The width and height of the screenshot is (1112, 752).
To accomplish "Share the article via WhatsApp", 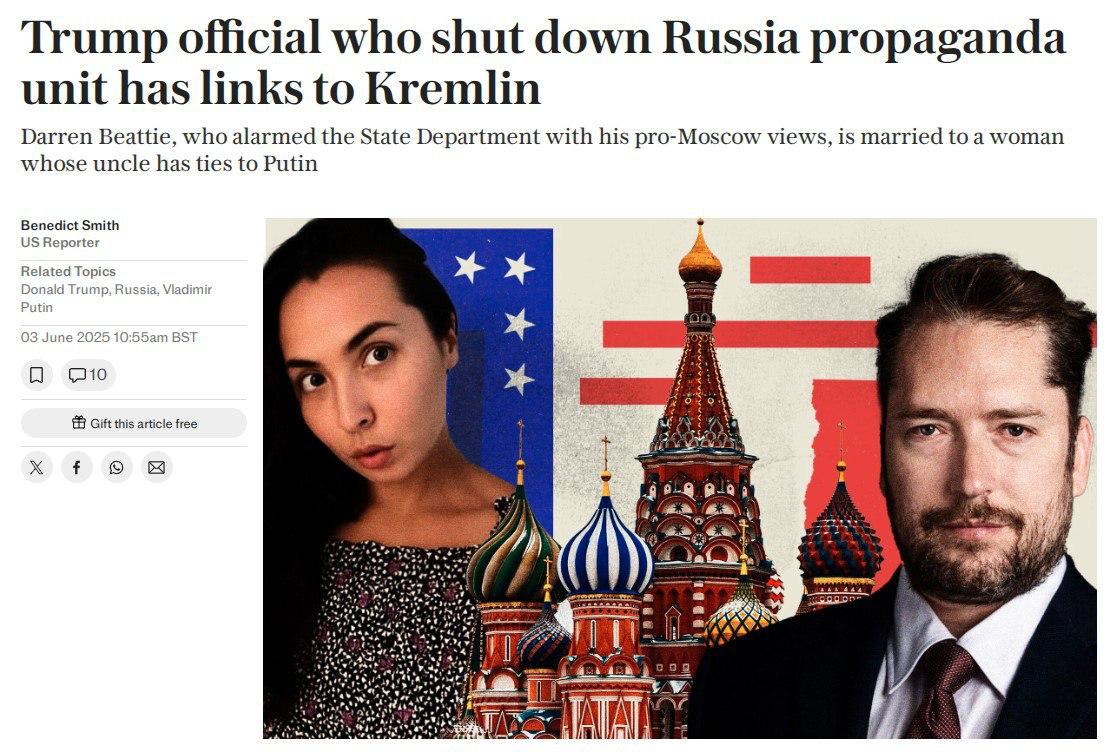I will 116,468.
